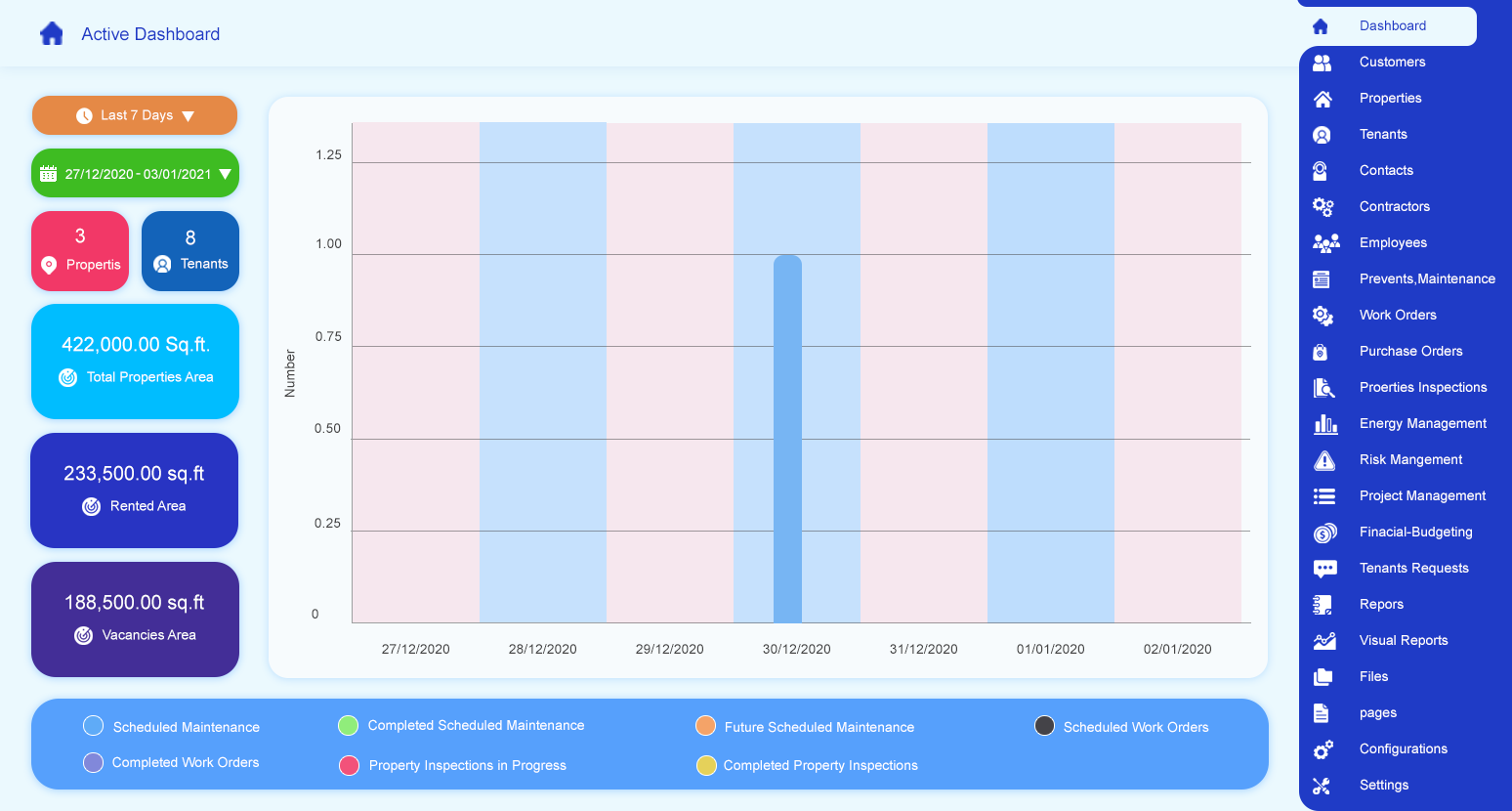Click the Future Scheduled Maintenance orange swatch
This screenshot has height=811, width=1512.
pos(705,726)
